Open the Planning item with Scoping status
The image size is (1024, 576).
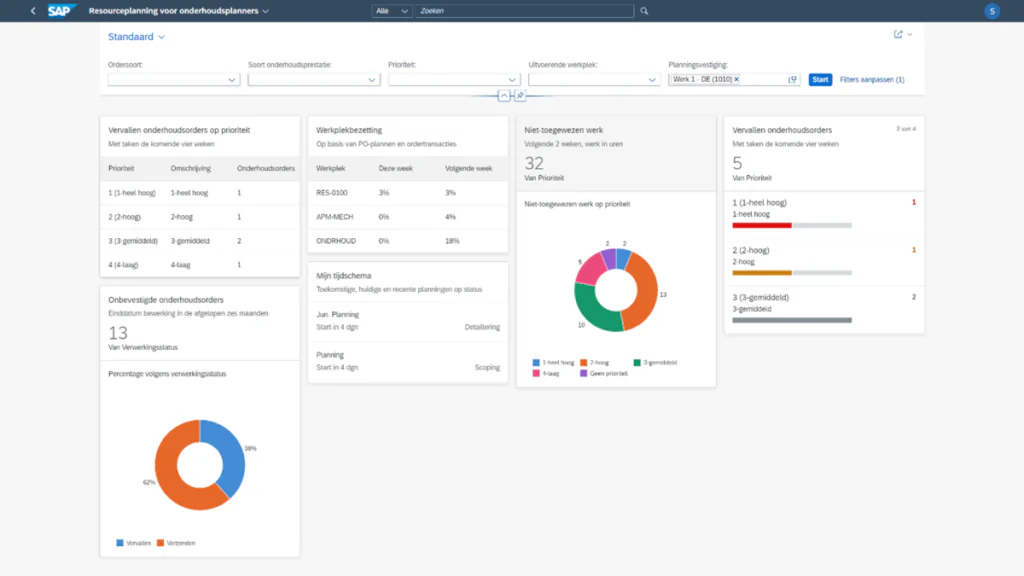click(408, 361)
